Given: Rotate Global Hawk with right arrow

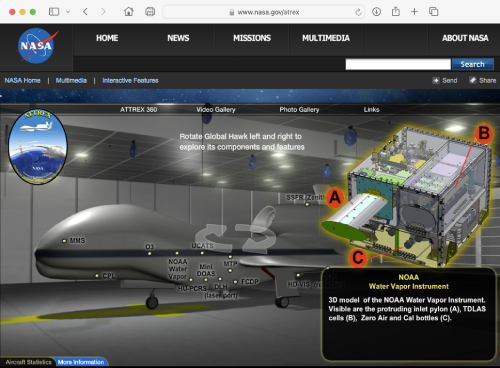Looking at the screenshot, I should pos(256,238).
